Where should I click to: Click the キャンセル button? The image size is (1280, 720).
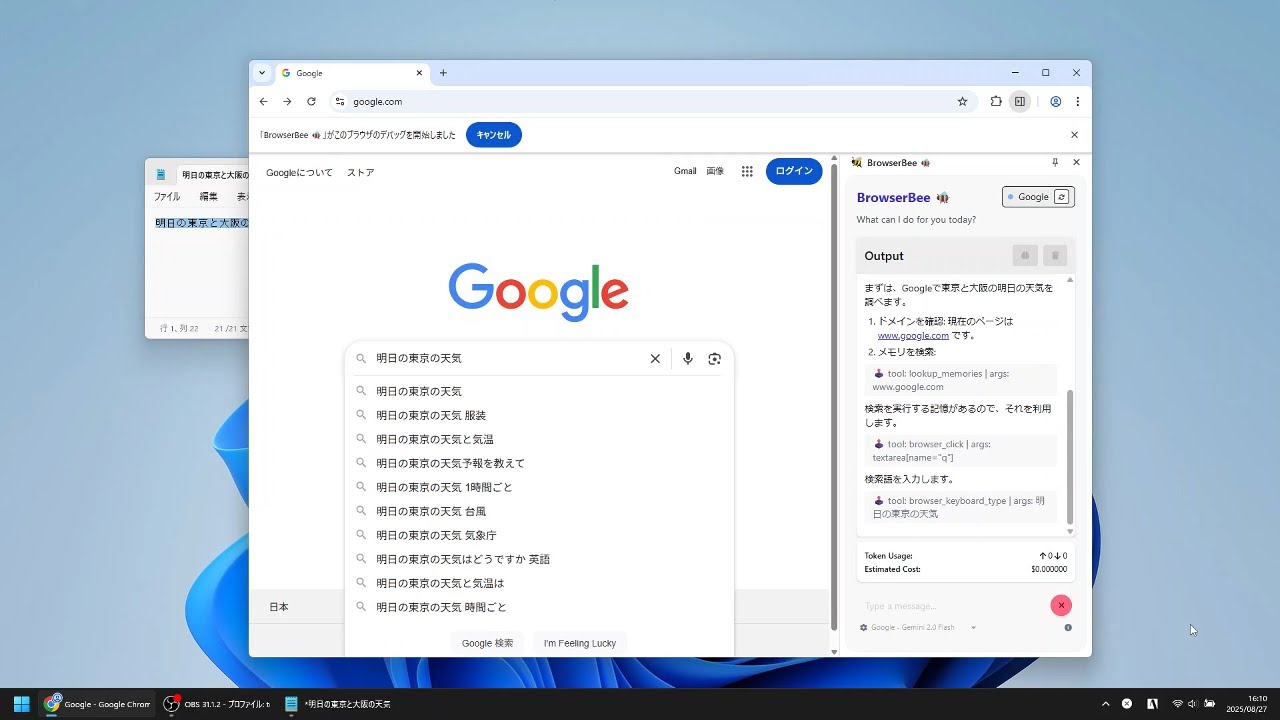(494, 135)
